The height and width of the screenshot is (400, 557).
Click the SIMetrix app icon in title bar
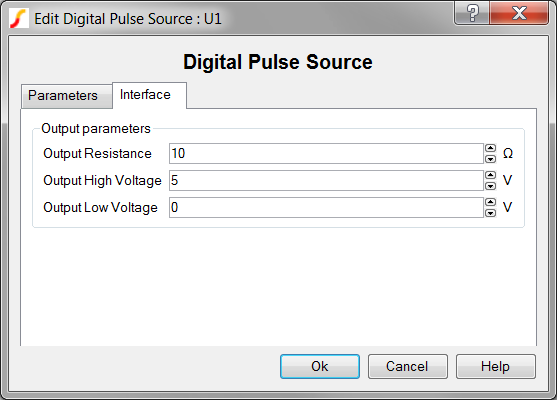pyautogui.click(x=18, y=18)
